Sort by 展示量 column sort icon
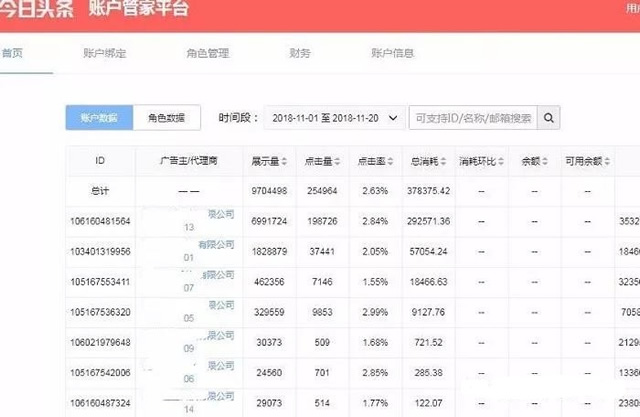Screen dimensions: 640x417 [287, 161]
